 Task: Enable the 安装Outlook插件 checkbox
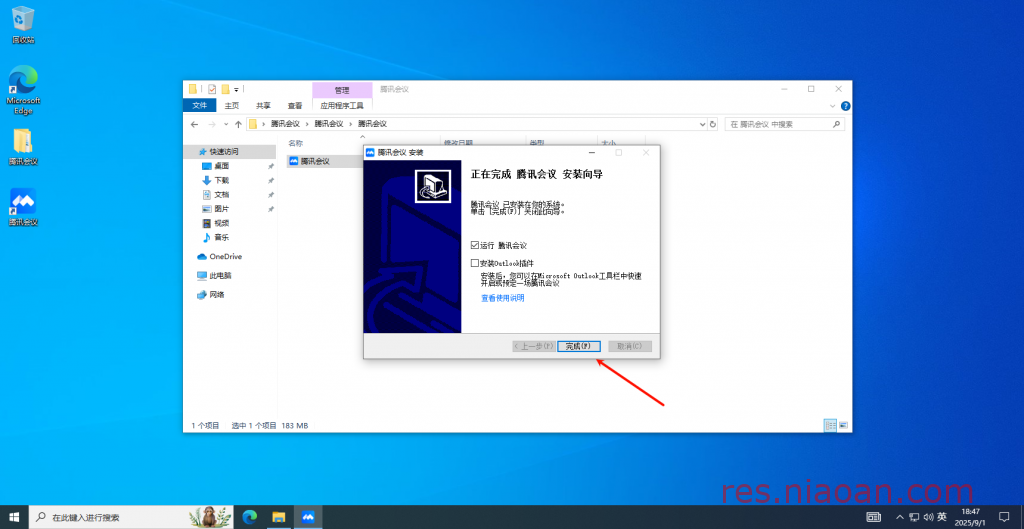tap(475, 263)
